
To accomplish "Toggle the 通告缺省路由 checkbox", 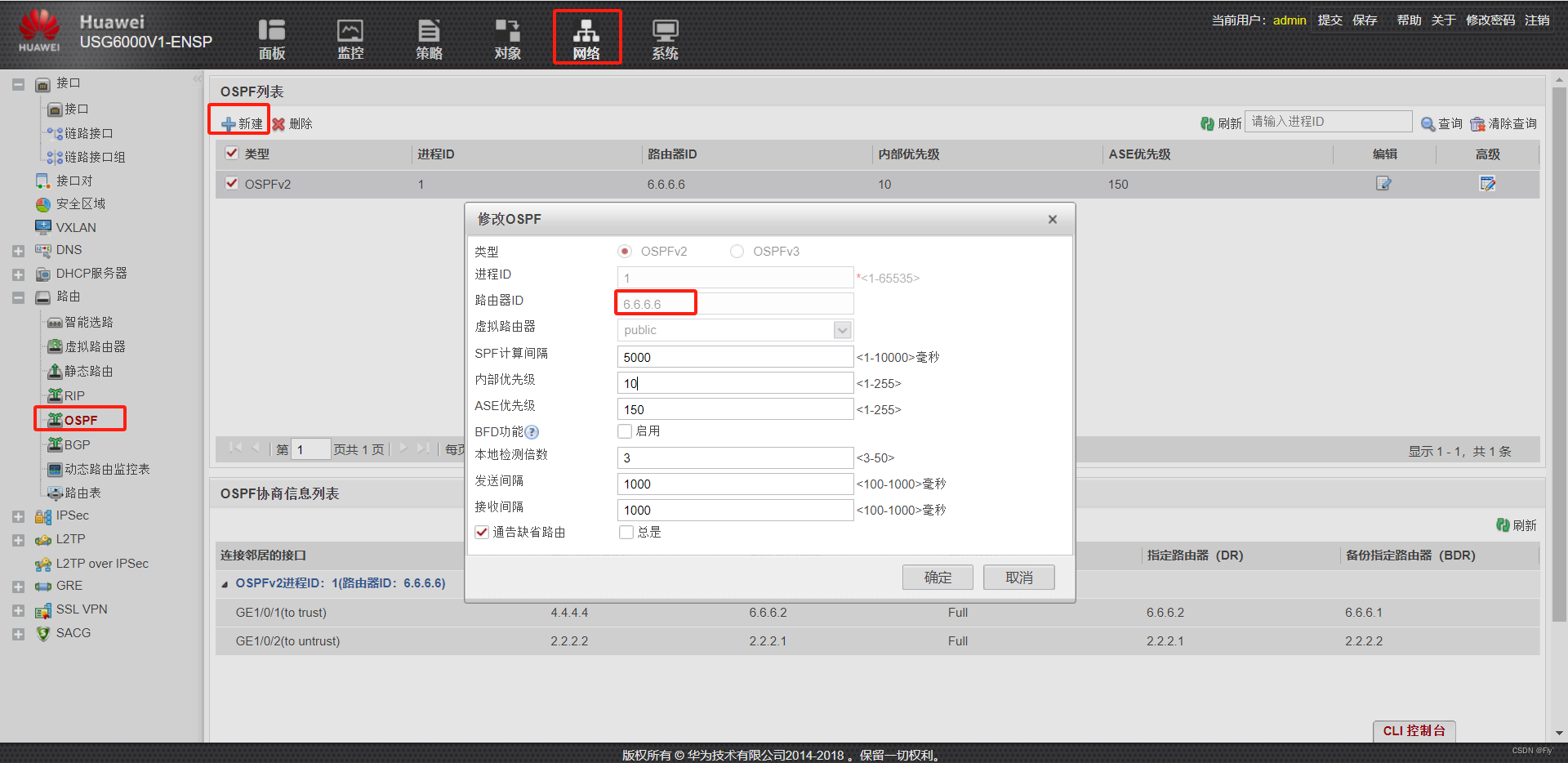I will (x=482, y=532).
